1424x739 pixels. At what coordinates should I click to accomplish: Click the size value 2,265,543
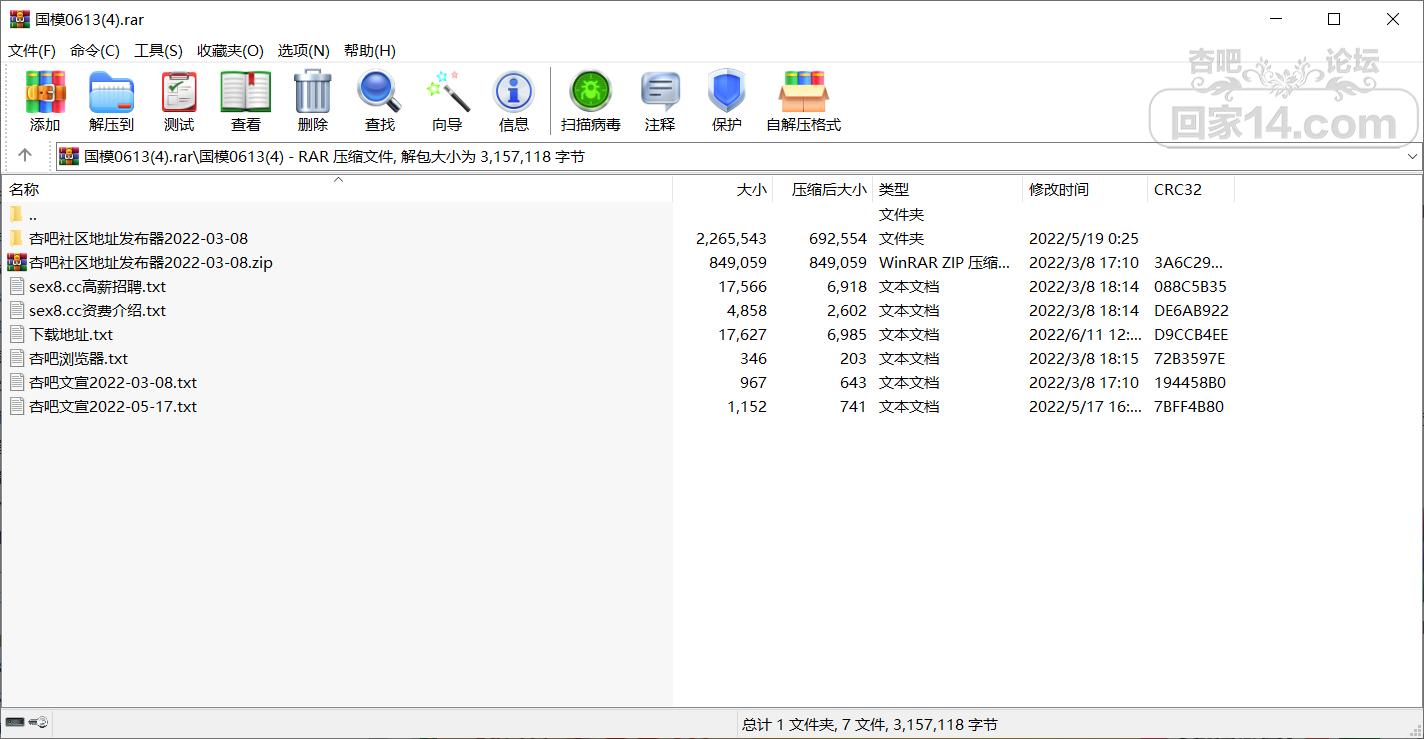[x=731, y=238]
